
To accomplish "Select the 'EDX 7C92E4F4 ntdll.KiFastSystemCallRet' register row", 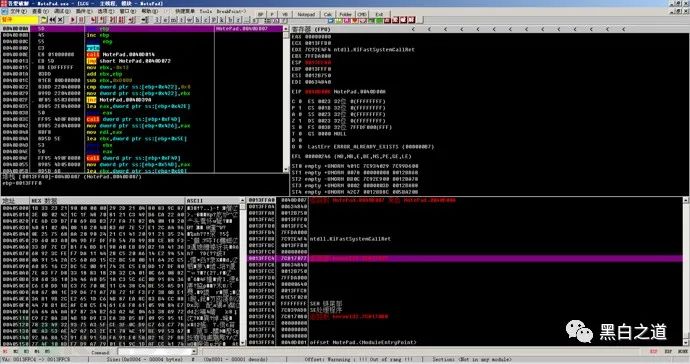I will point(353,50).
